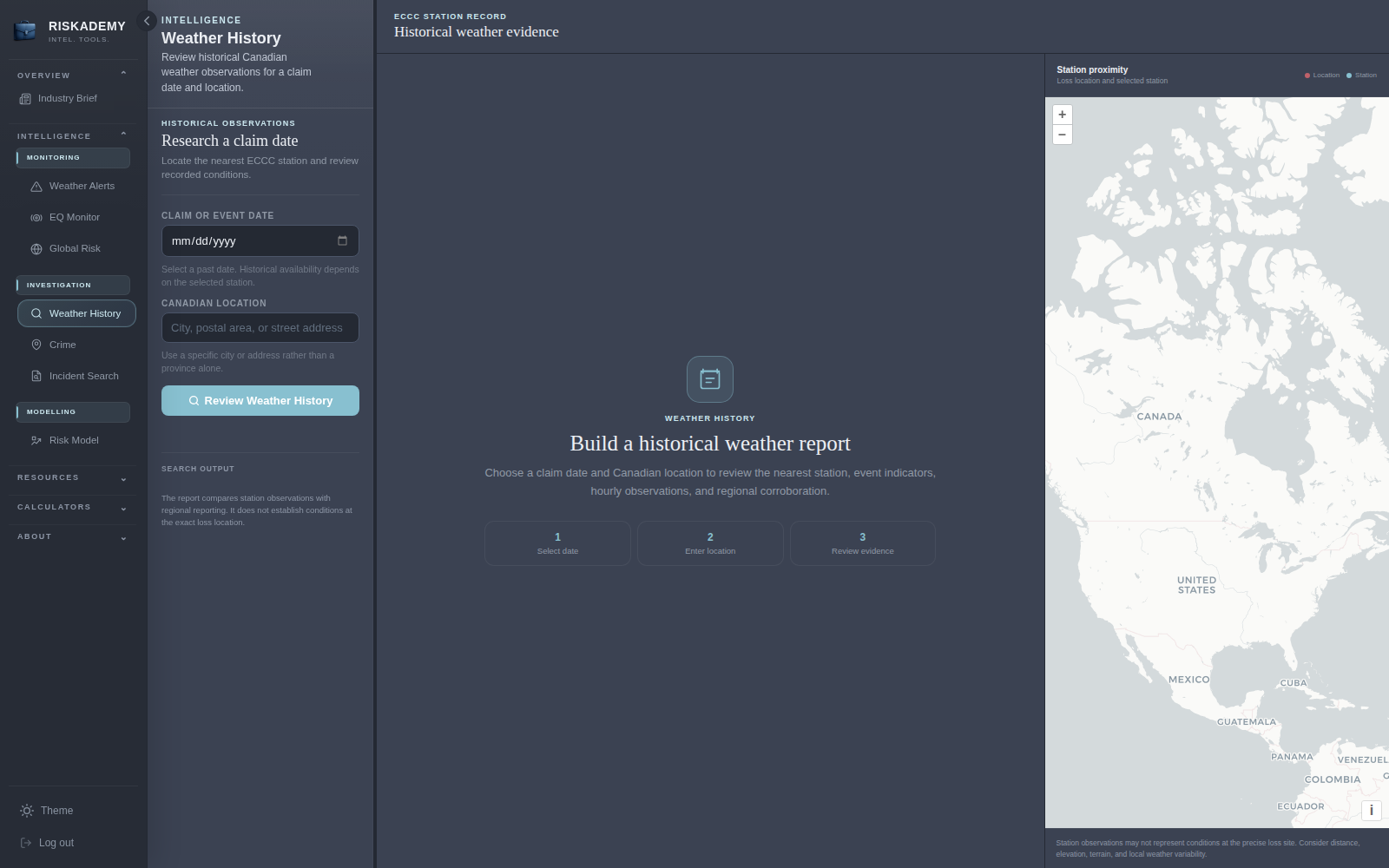Click the Panama label on the map

(x=1292, y=757)
